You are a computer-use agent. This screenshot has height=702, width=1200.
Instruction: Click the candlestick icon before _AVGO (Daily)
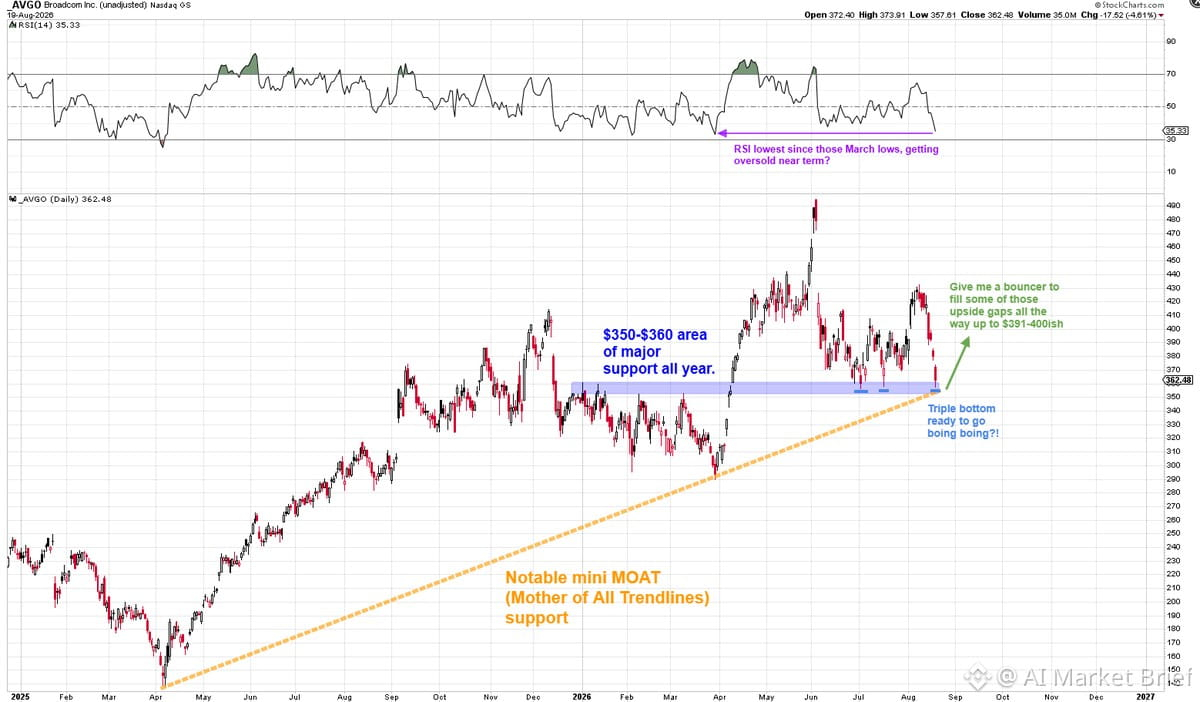(x=11, y=199)
